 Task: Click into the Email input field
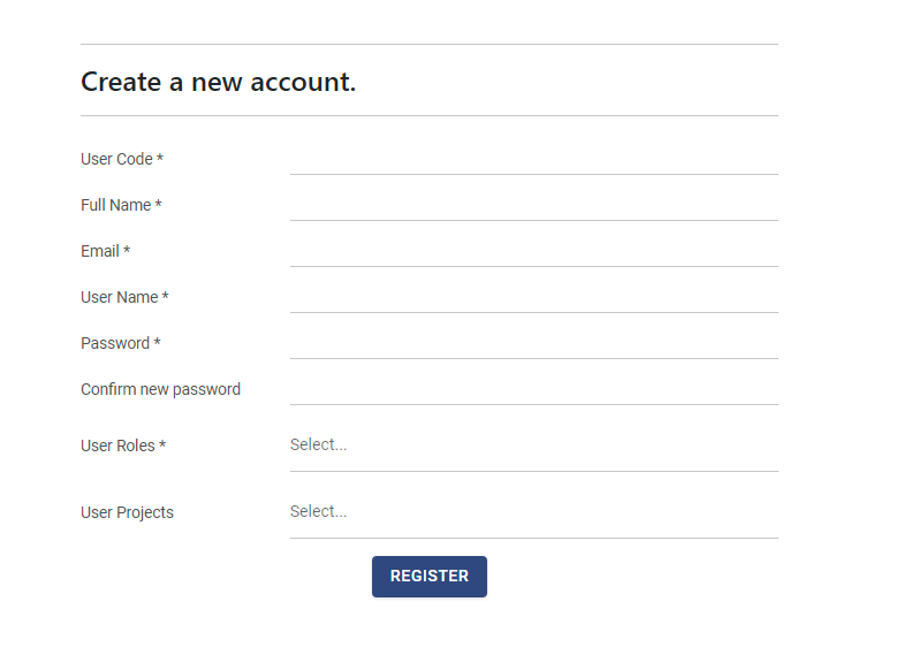click(533, 252)
